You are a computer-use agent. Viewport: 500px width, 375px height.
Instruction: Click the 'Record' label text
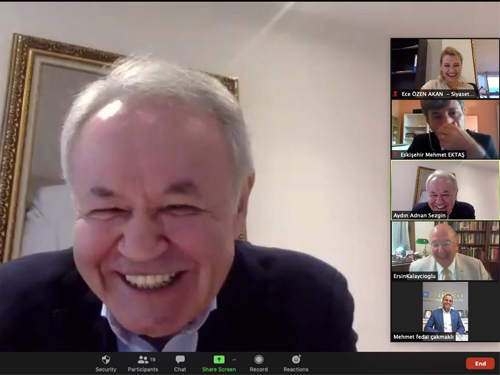point(259,369)
